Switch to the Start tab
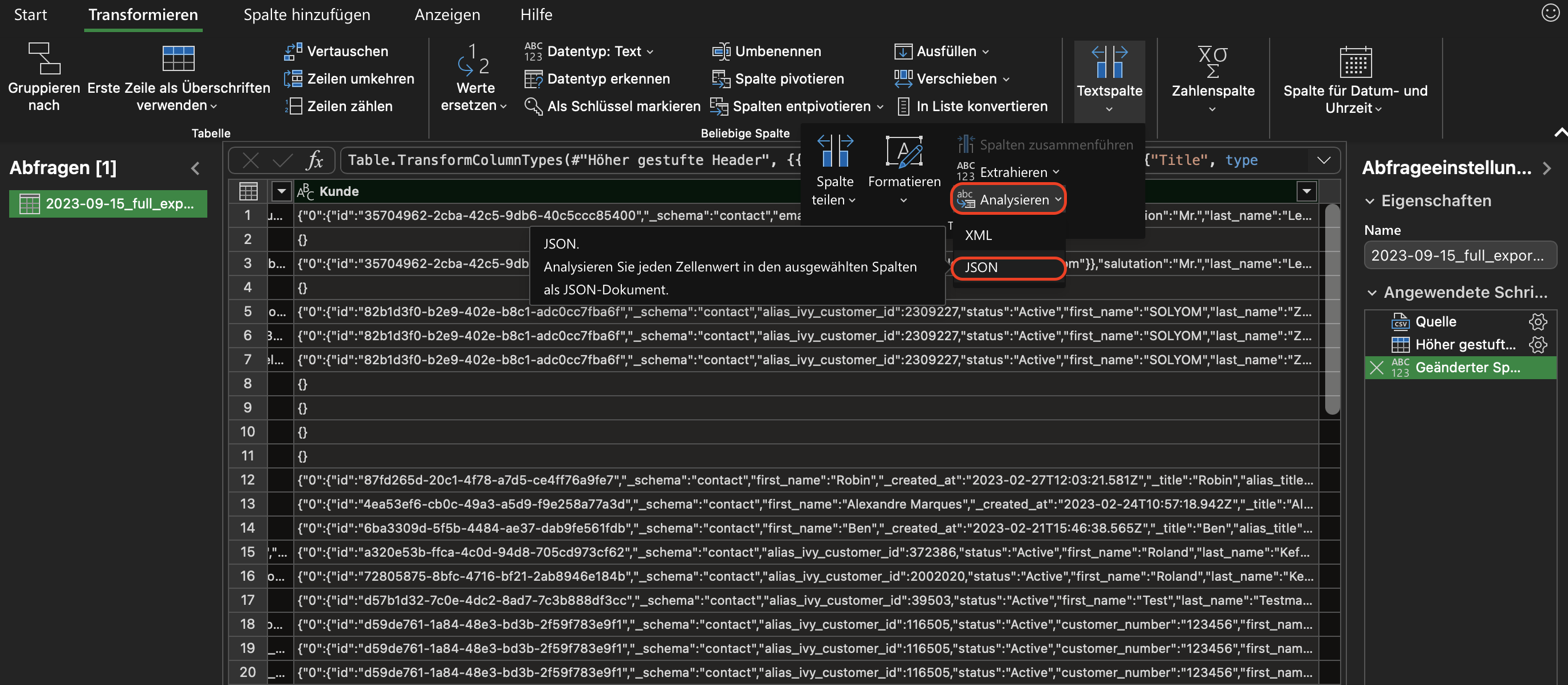The width and height of the screenshot is (1568, 685). coord(30,15)
